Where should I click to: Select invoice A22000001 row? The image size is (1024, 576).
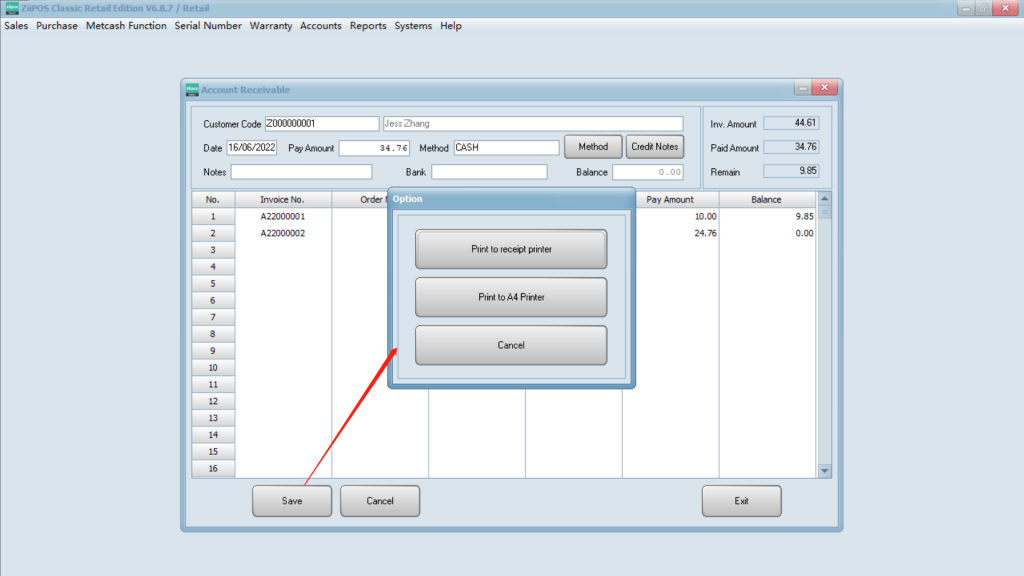click(283, 216)
